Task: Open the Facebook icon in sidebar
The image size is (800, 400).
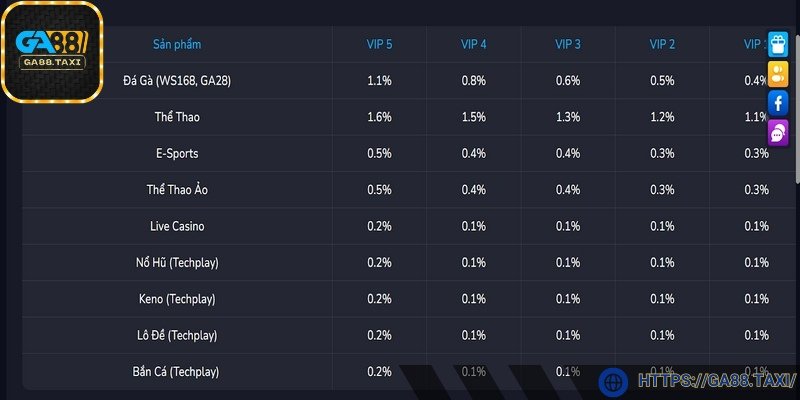Action: coord(778,102)
